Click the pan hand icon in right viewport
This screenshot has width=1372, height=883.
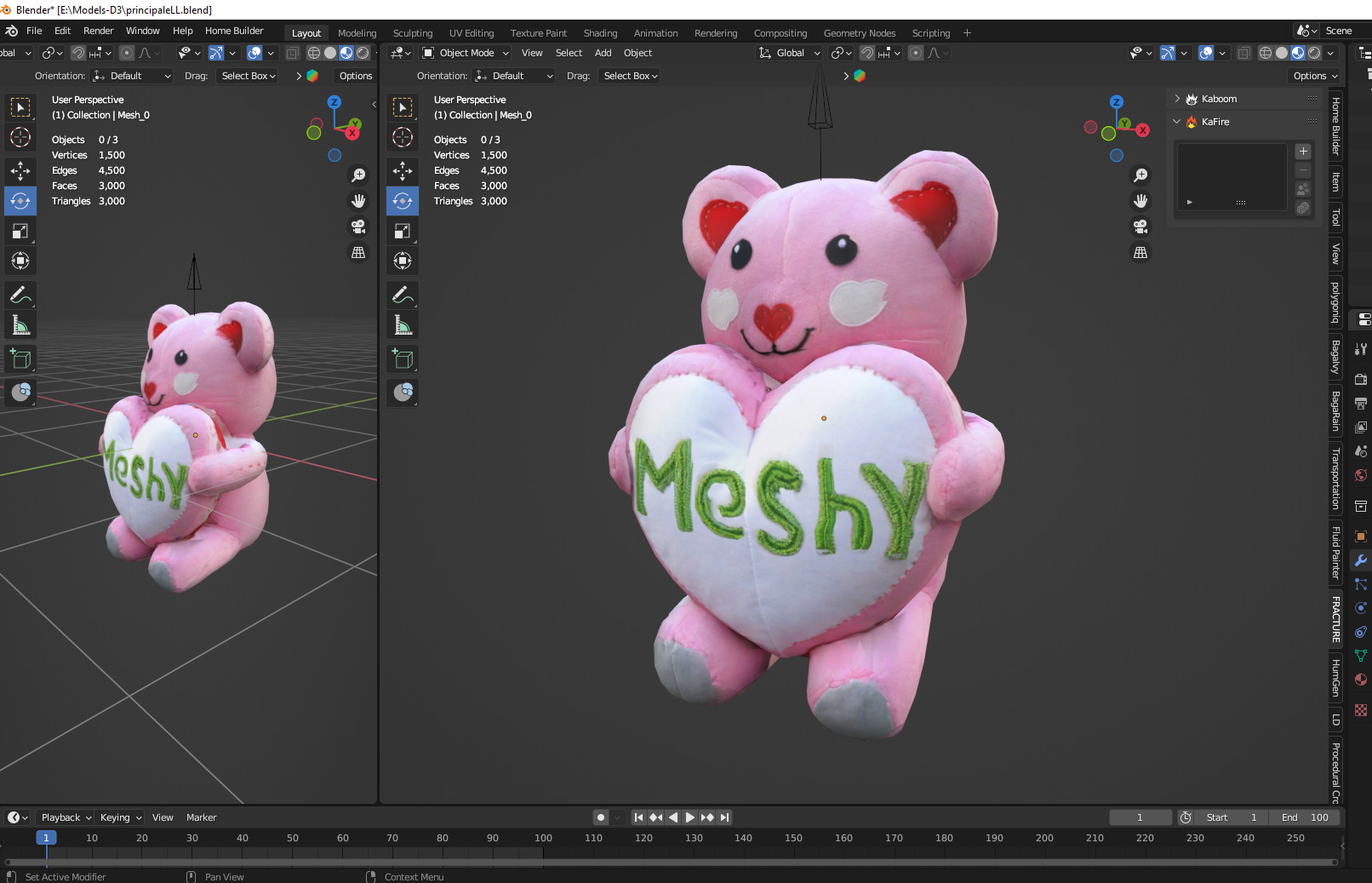click(1140, 201)
